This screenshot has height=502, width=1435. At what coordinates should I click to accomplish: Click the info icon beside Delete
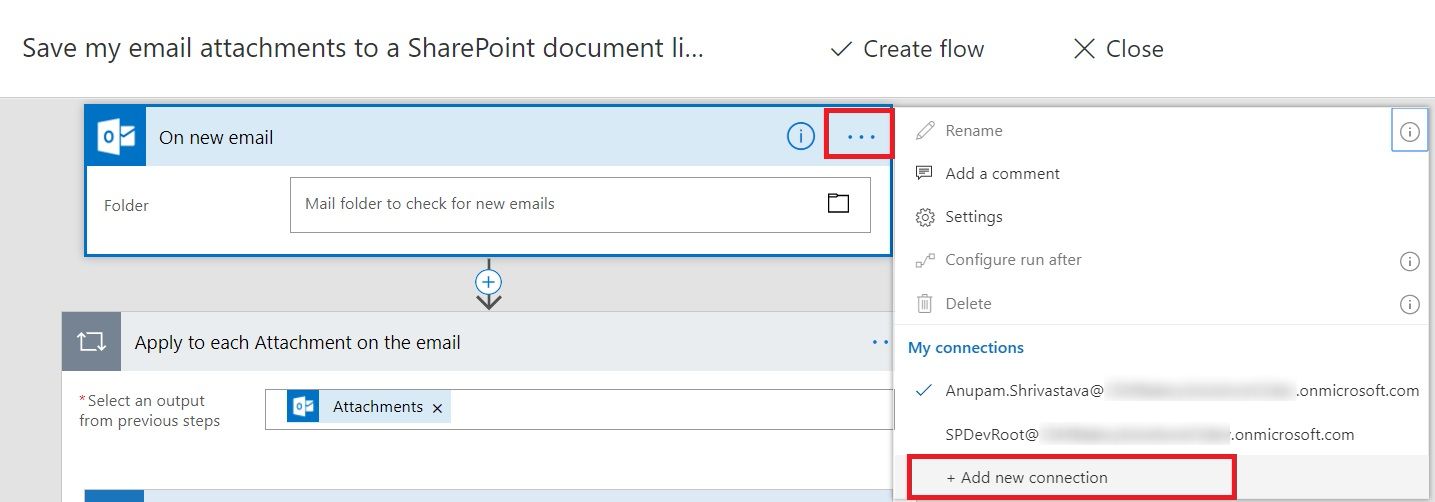tap(1409, 304)
